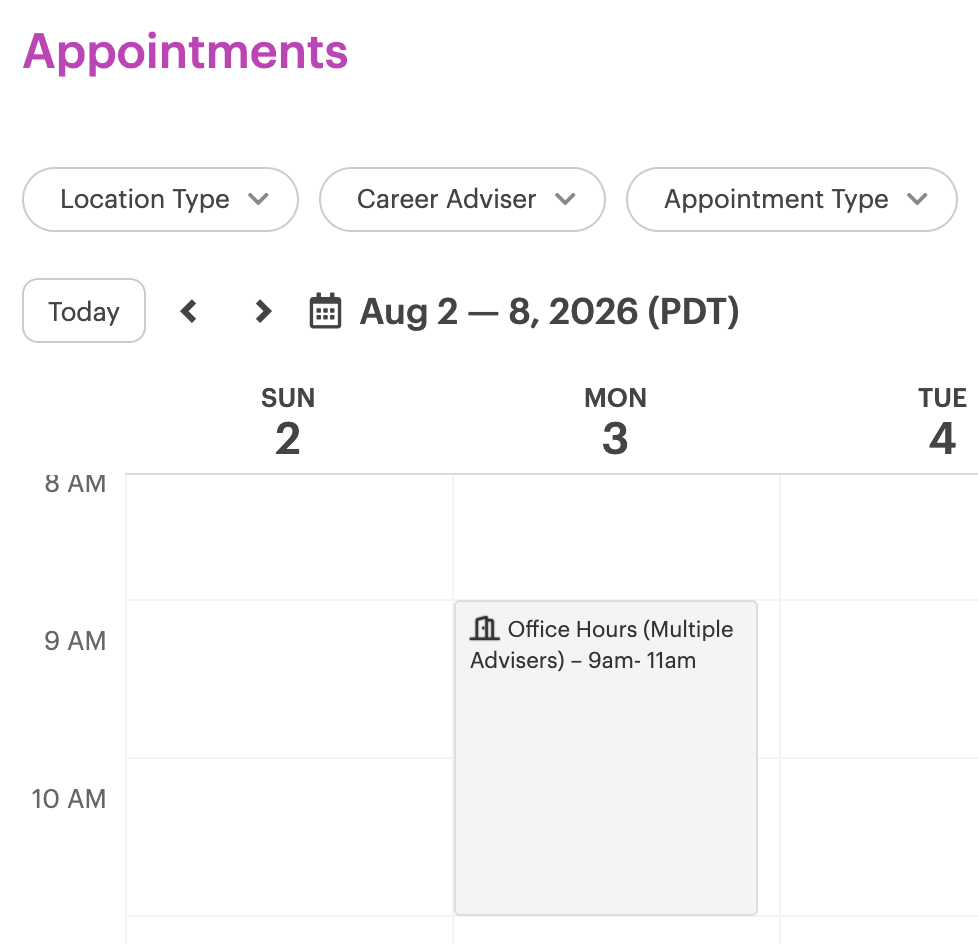Open the Appointment Type dropdown
The height and width of the screenshot is (944, 978).
pos(792,200)
